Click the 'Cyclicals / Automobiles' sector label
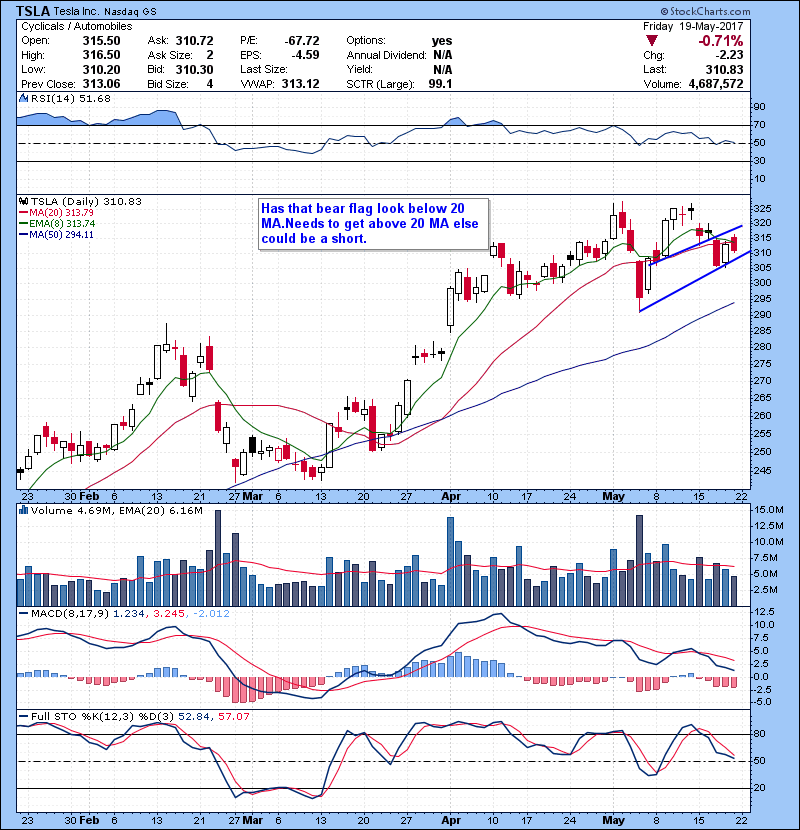The image size is (800, 830). pos(77,26)
